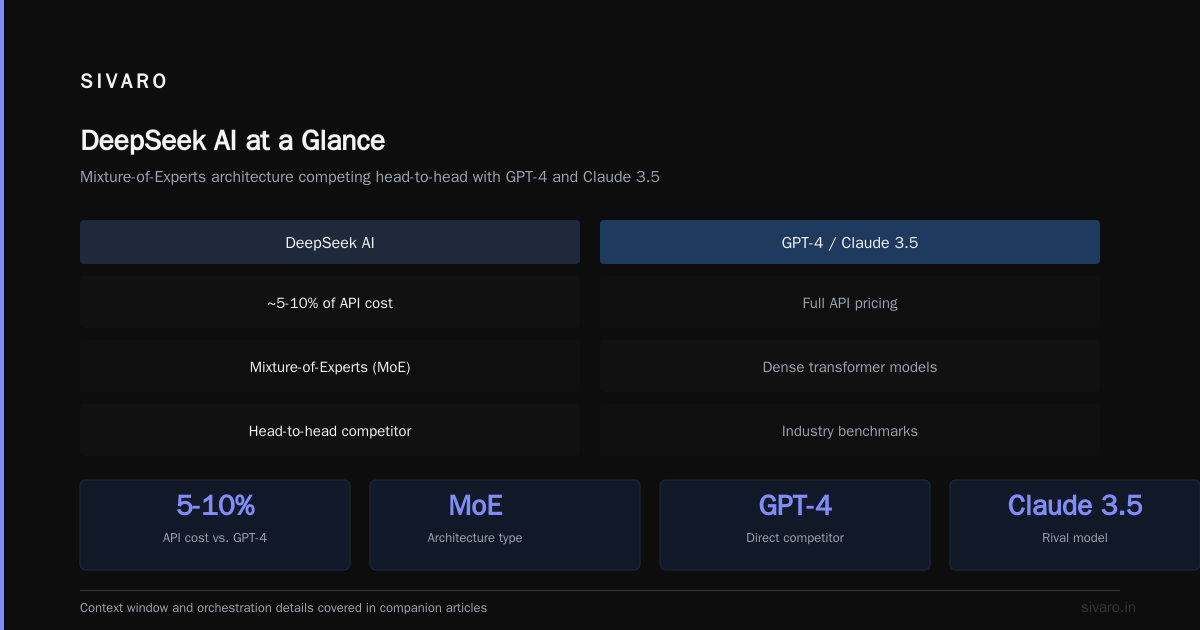The height and width of the screenshot is (630, 1200).
Task: Click the large MoE stat value
Action: pyautogui.click(x=475, y=505)
